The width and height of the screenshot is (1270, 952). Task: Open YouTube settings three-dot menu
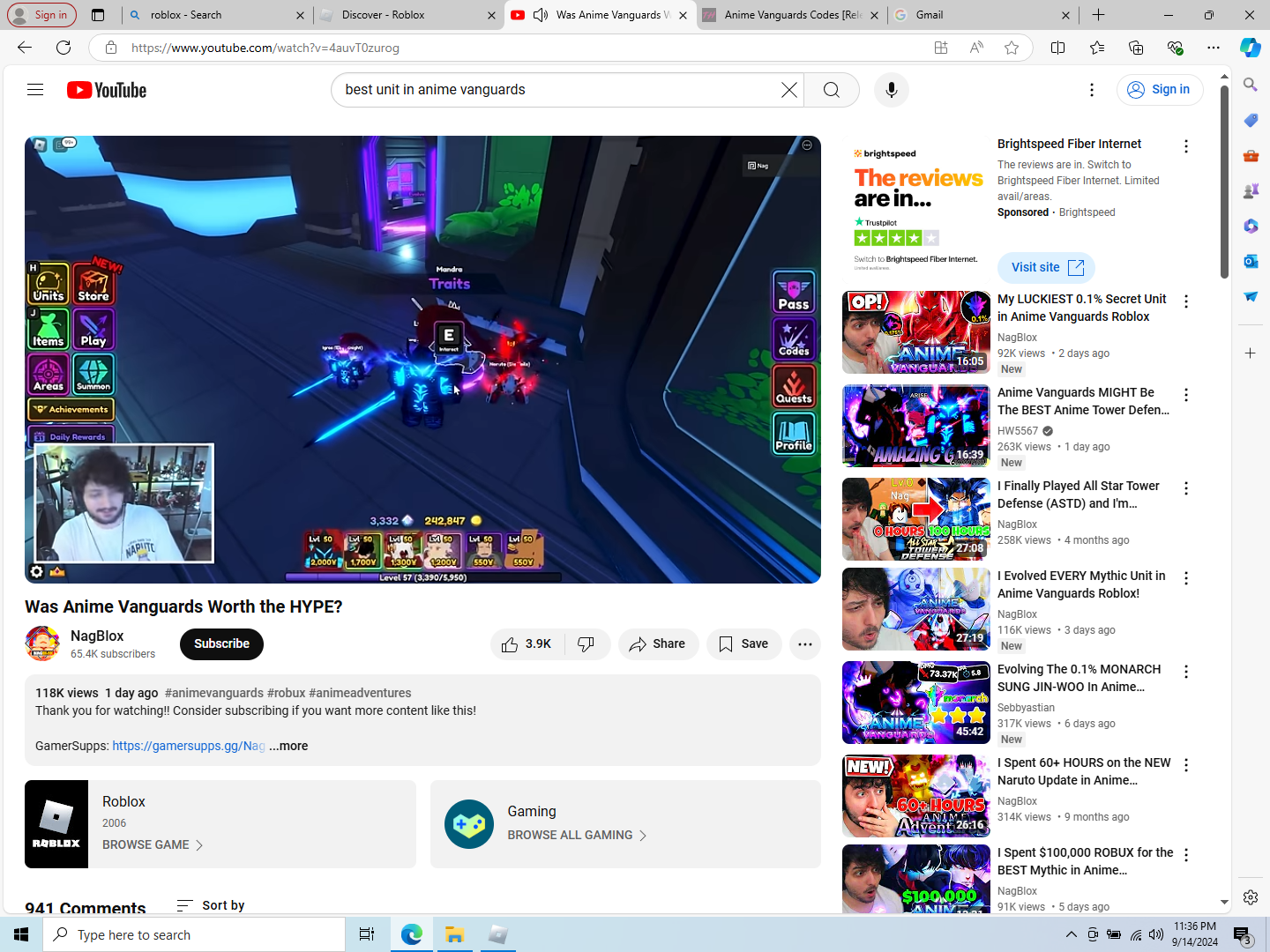pyautogui.click(x=1092, y=90)
